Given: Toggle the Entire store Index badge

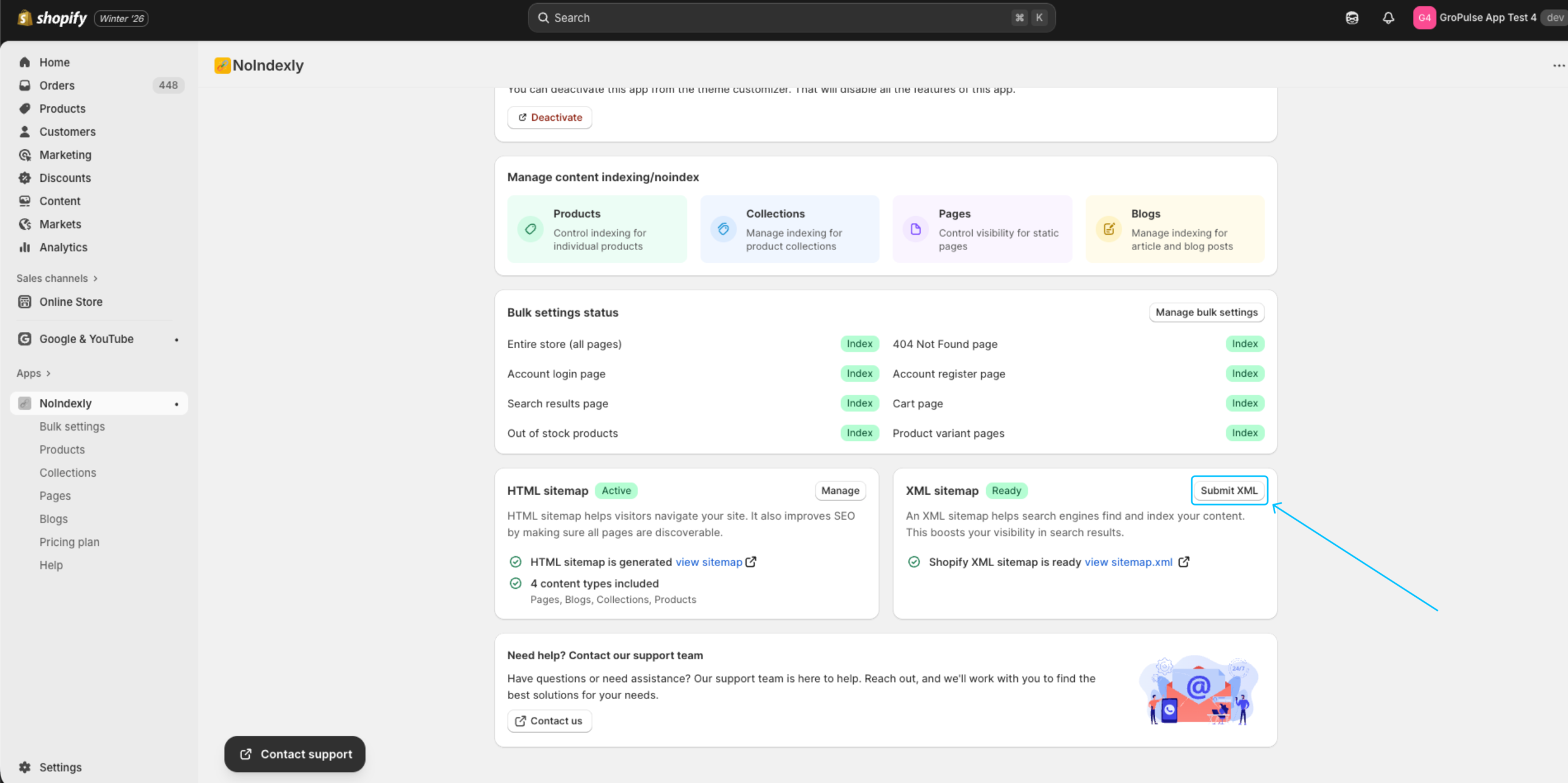Looking at the screenshot, I should 859,344.
